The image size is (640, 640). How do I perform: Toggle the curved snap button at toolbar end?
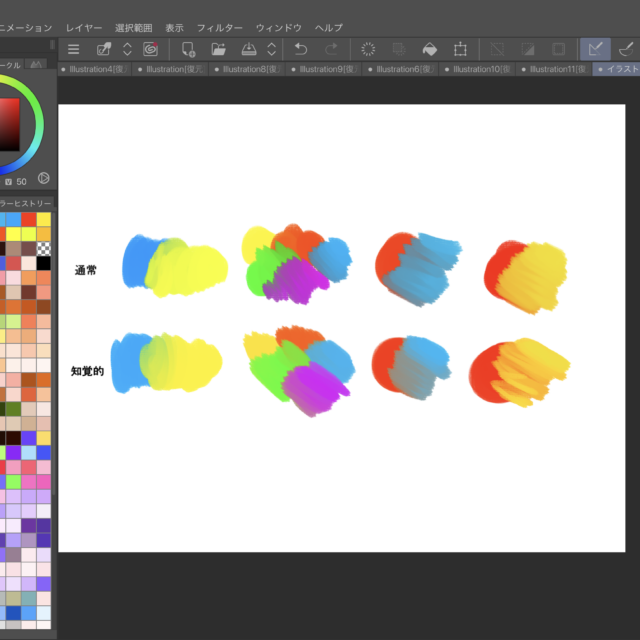[x=626, y=49]
